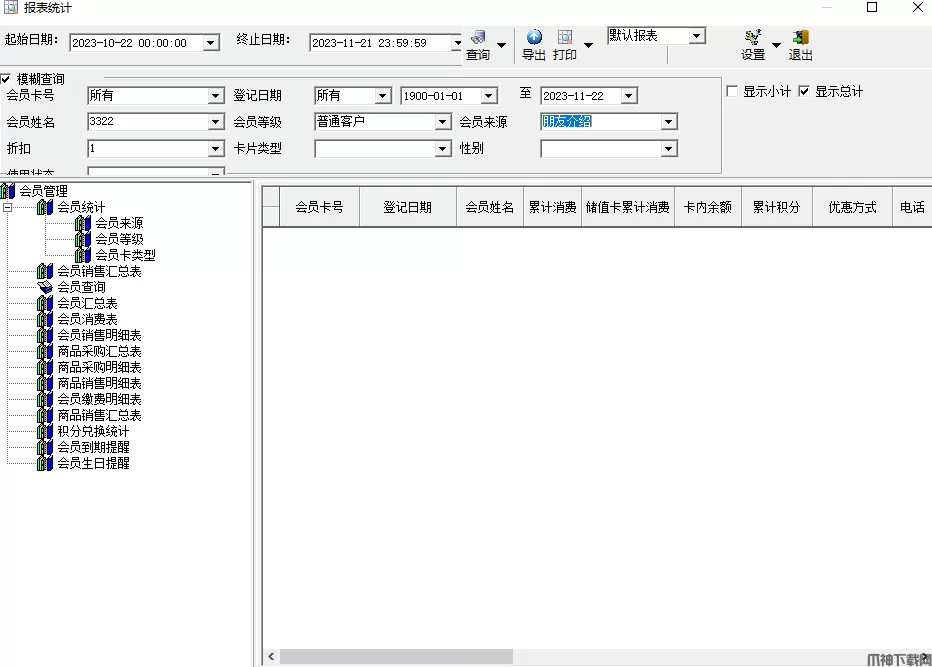The width and height of the screenshot is (932, 667).
Task: Click the 打印 print icon
Action: point(565,38)
